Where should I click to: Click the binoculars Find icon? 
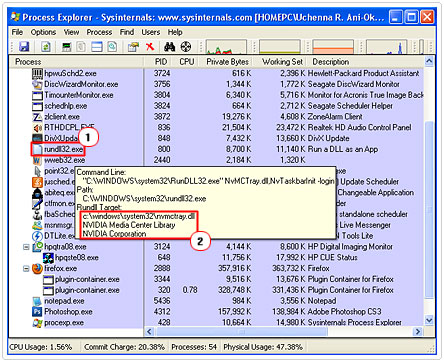[x=170, y=46]
